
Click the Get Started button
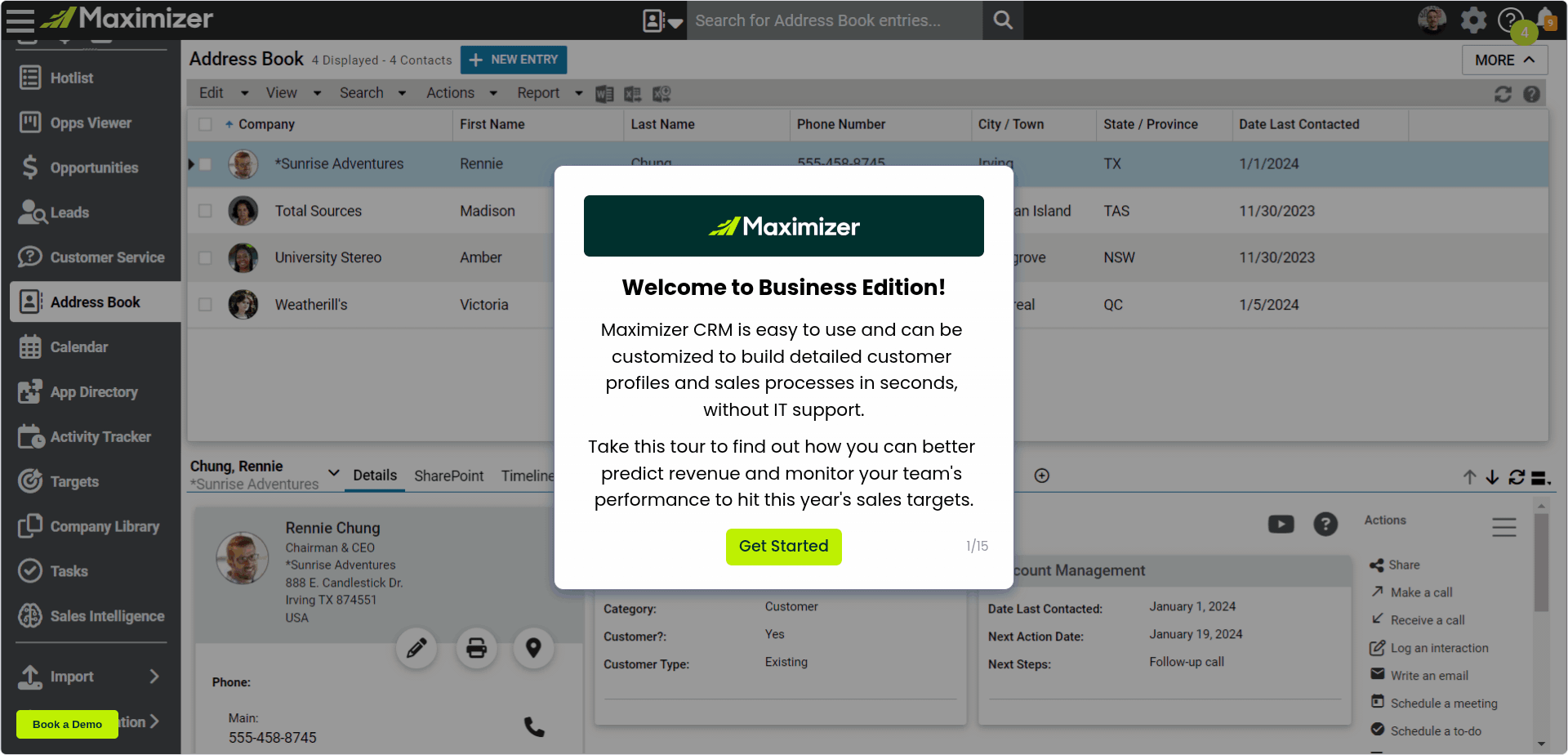pyautogui.click(x=783, y=547)
